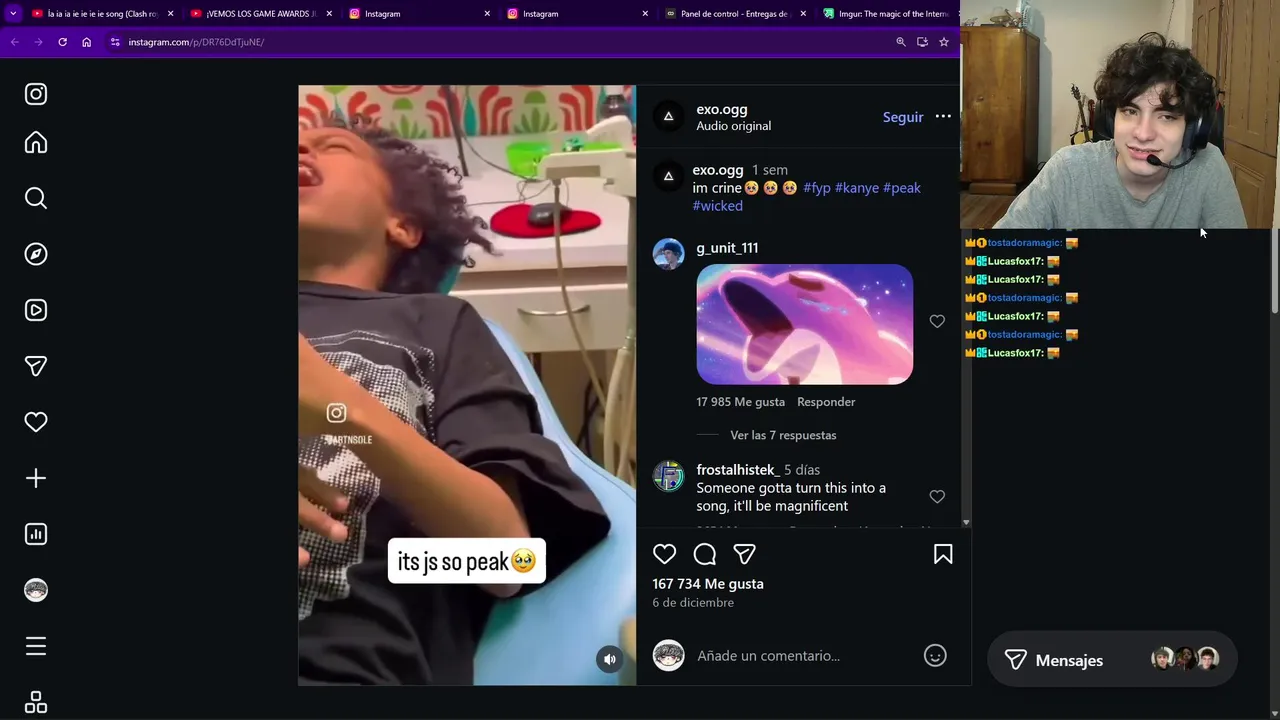Open Create plus icon in sidebar
1280x720 pixels.
tap(36, 478)
